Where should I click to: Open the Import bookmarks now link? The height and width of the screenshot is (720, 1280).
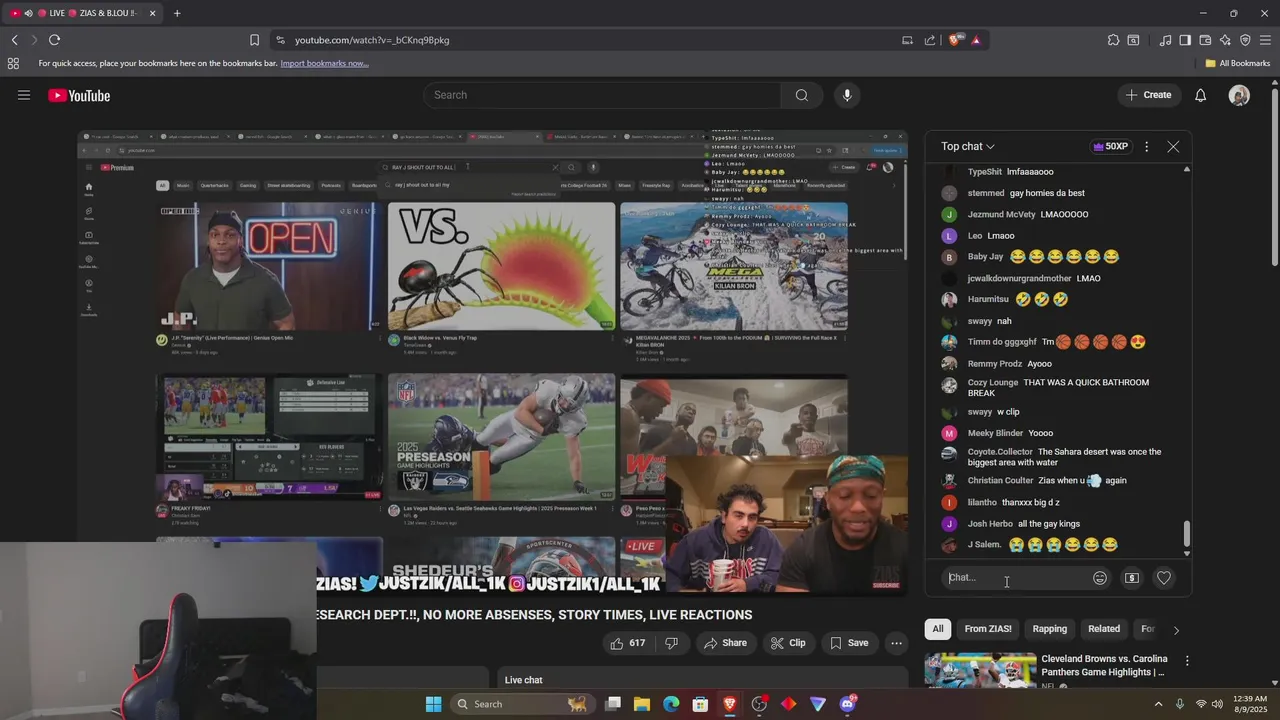coord(324,63)
